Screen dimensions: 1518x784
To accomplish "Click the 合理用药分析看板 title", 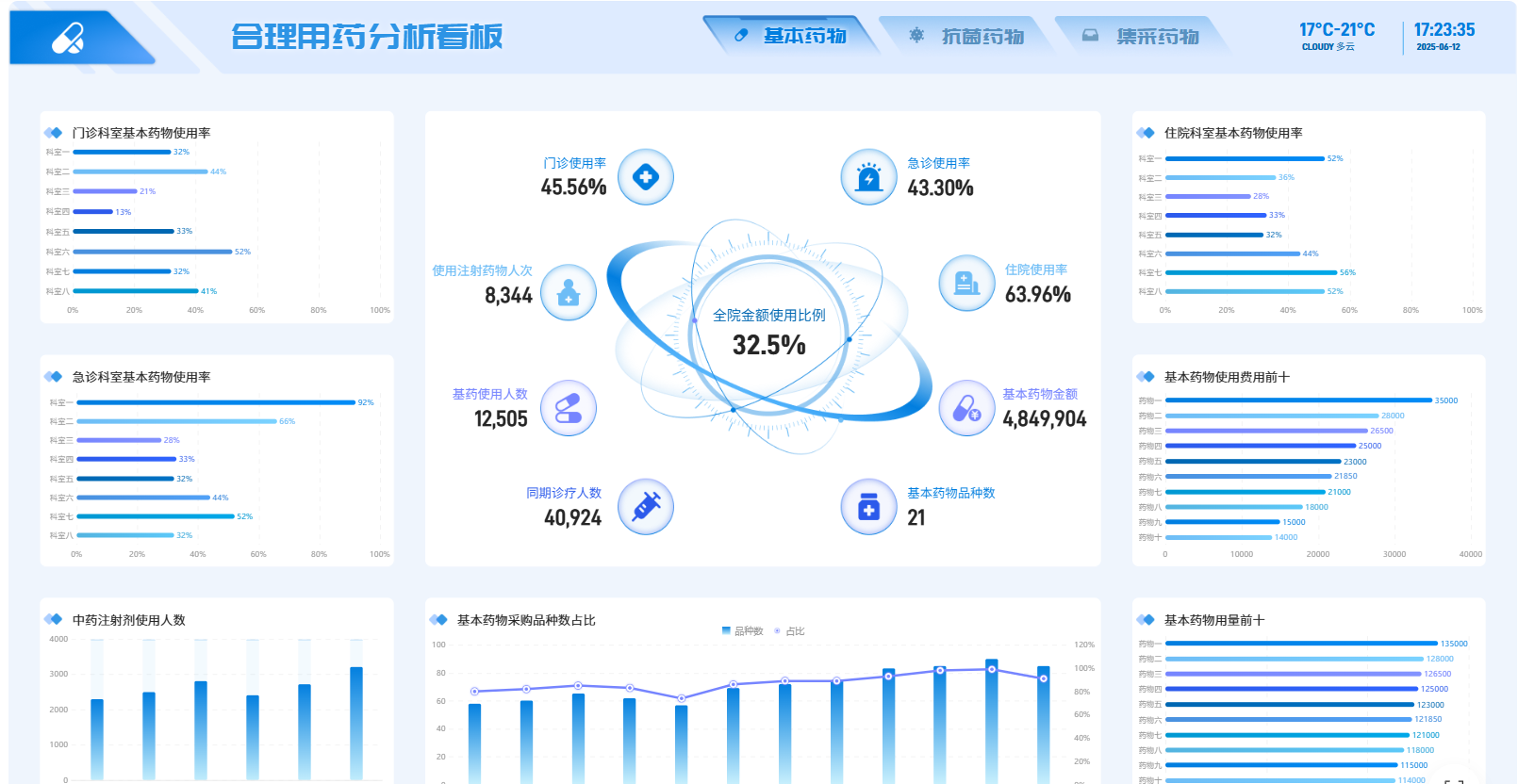I will click(x=367, y=37).
